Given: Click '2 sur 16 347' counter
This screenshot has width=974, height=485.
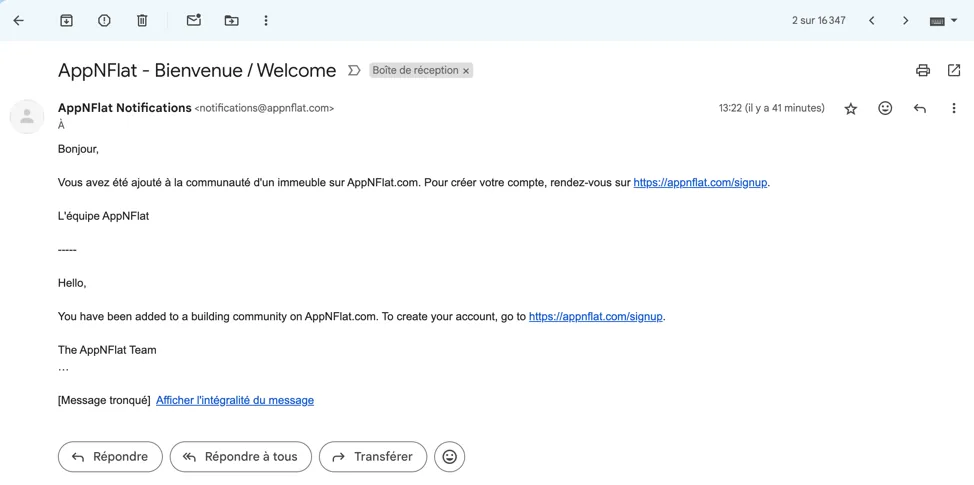Looking at the screenshot, I should point(819,20).
